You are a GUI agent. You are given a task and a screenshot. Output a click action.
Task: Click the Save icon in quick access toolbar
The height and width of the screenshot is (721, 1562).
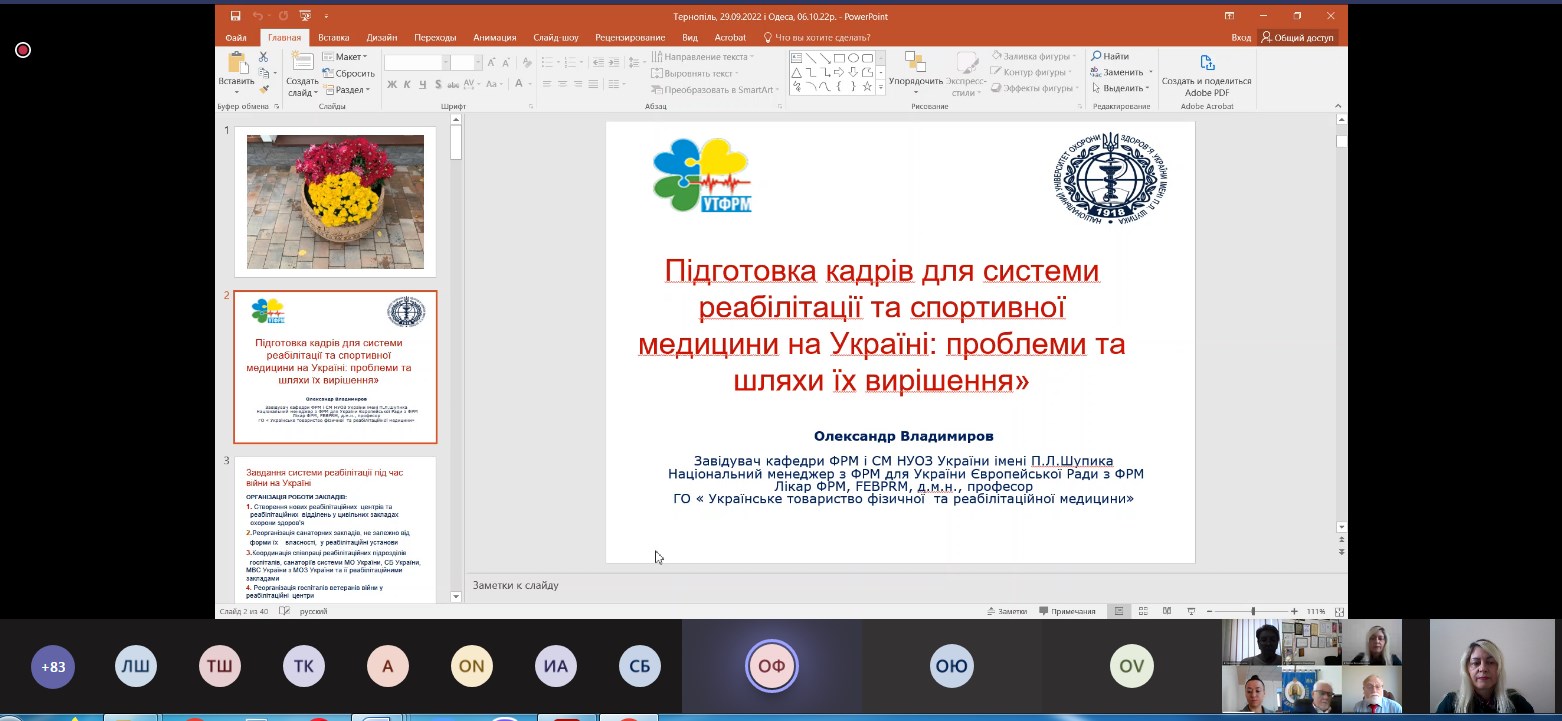(x=235, y=16)
